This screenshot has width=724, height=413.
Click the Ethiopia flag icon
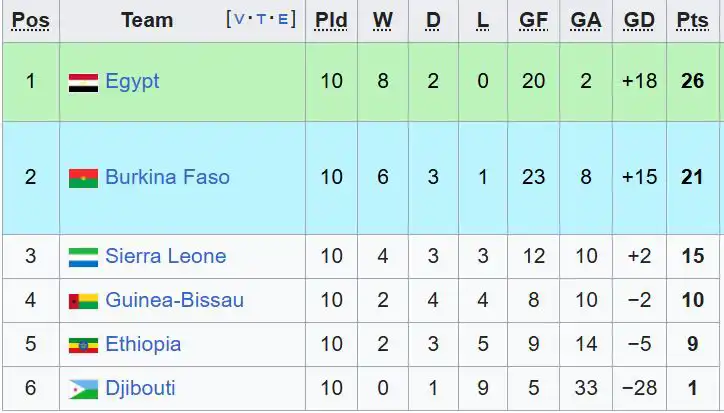(83, 345)
